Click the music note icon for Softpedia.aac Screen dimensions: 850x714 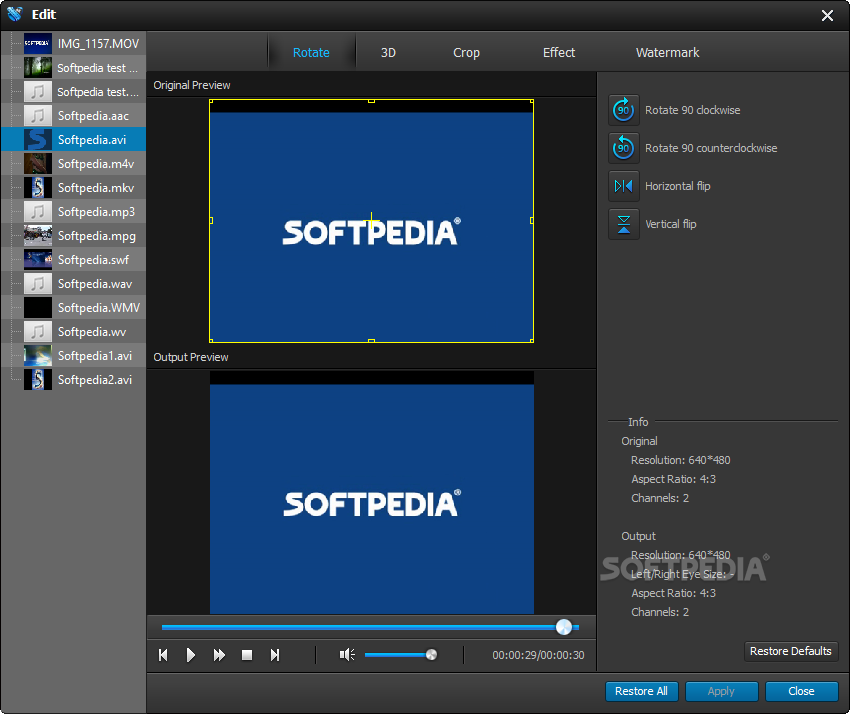pyautogui.click(x=38, y=115)
